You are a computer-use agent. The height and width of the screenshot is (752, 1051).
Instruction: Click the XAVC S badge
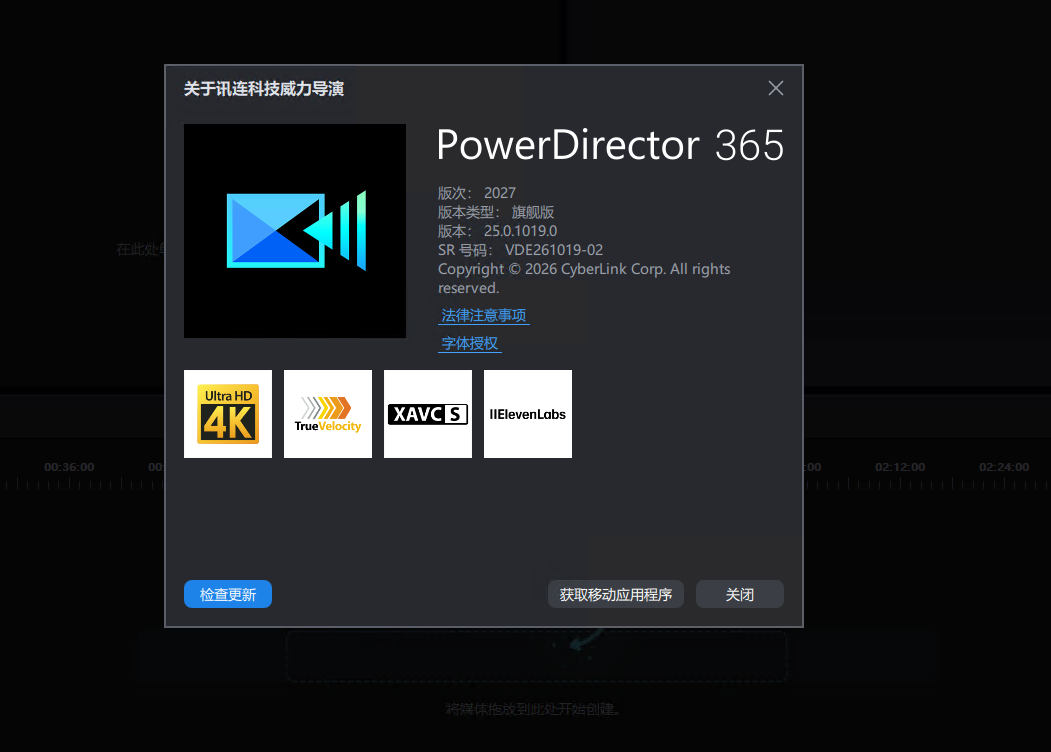click(428, 414)
